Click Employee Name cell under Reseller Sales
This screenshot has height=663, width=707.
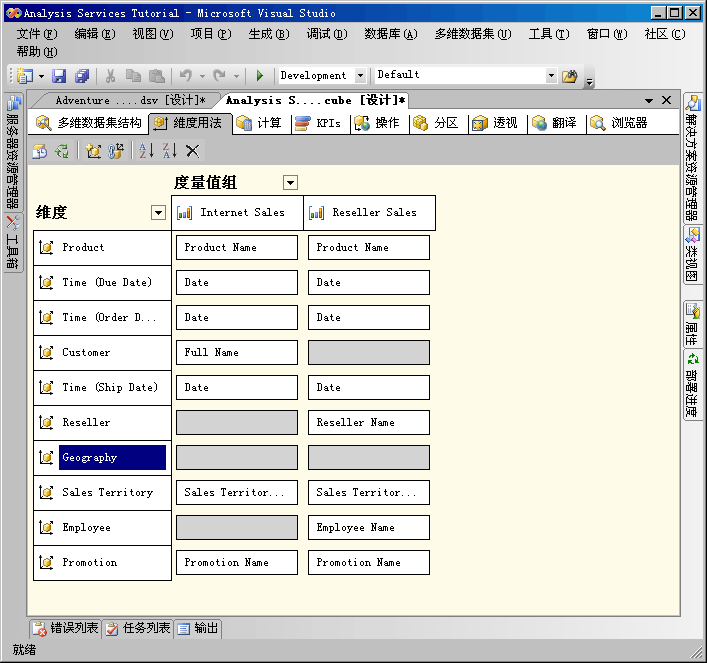pyautogui.click(x=369, y=527)
